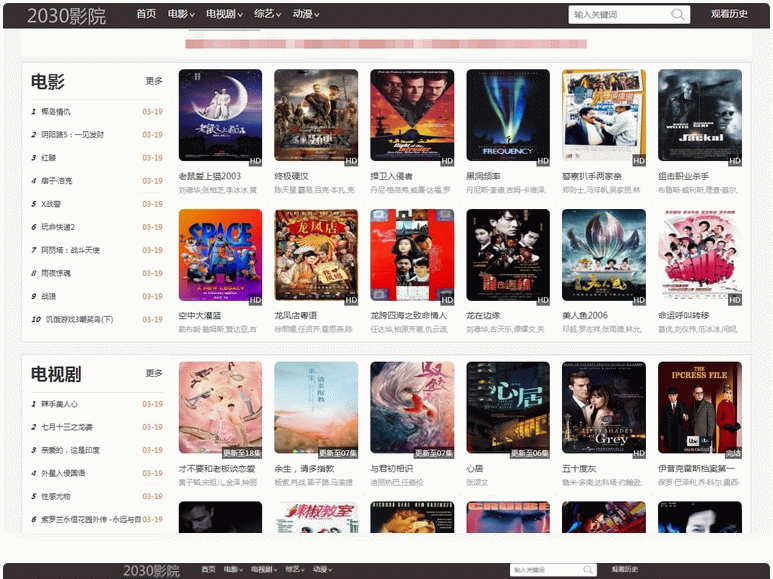This screenshot has width=773, height=579.
Task: Open the 辣椒教室 poster
Action: pos(316,517)
